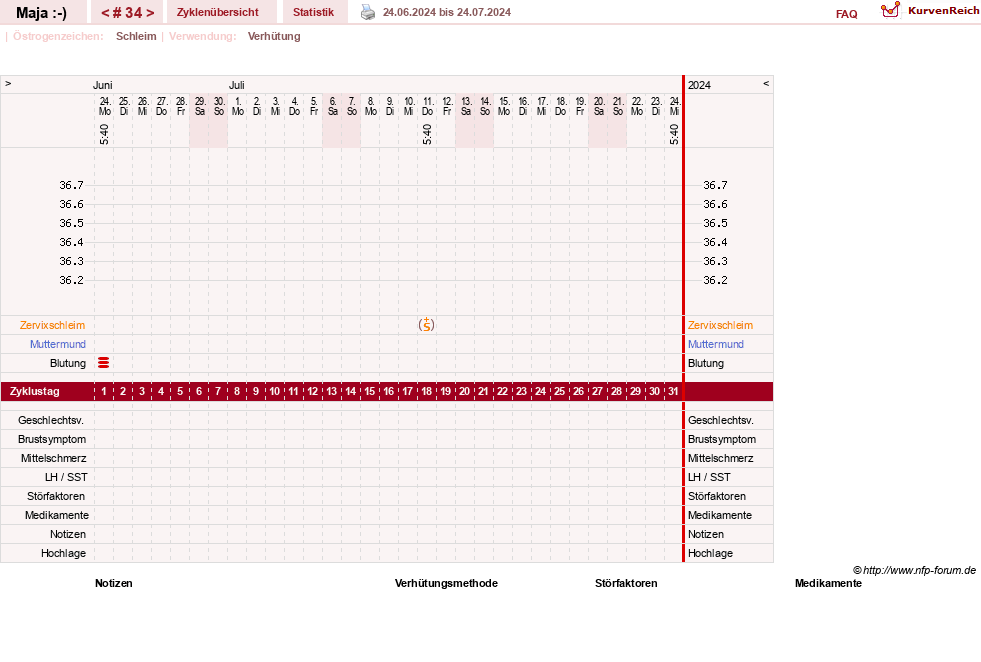
Task: Select cycle day 14 cell
Action: [350, 391]
